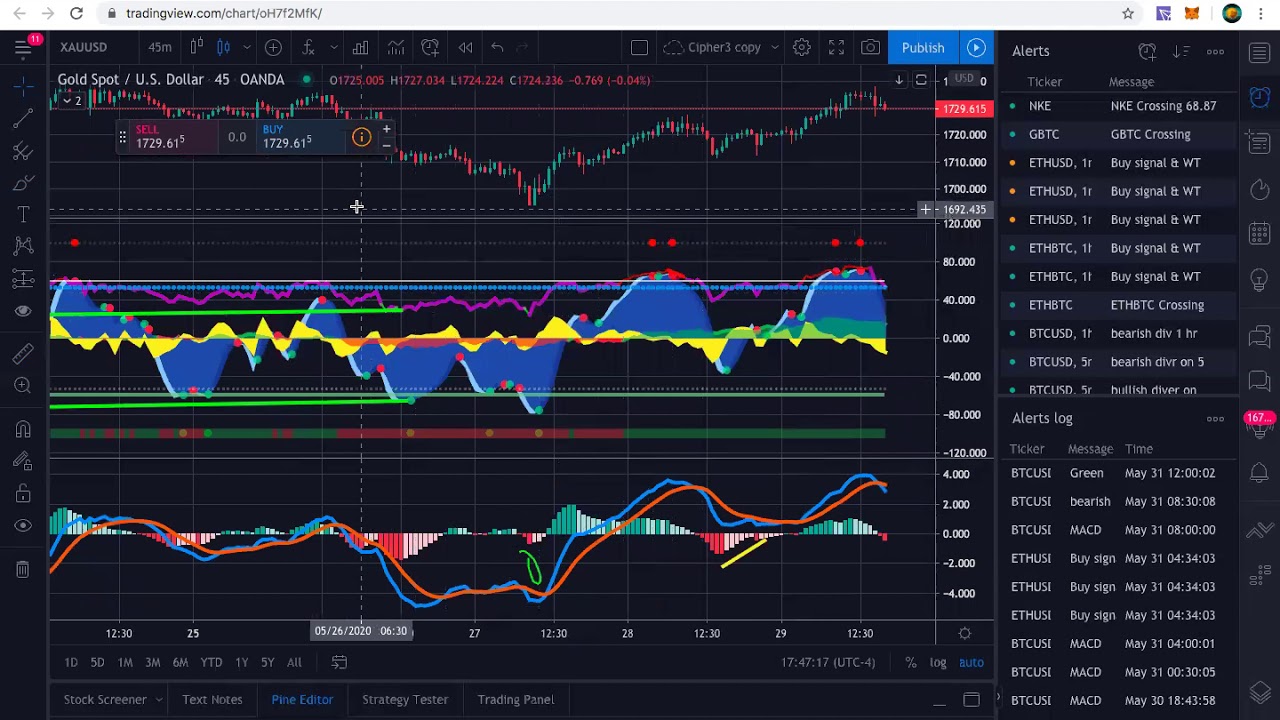The height and width of the screenshot is (720, 1280).
Task: Take a chart snapshot with camera icon
Action: (x=871, y=47)
